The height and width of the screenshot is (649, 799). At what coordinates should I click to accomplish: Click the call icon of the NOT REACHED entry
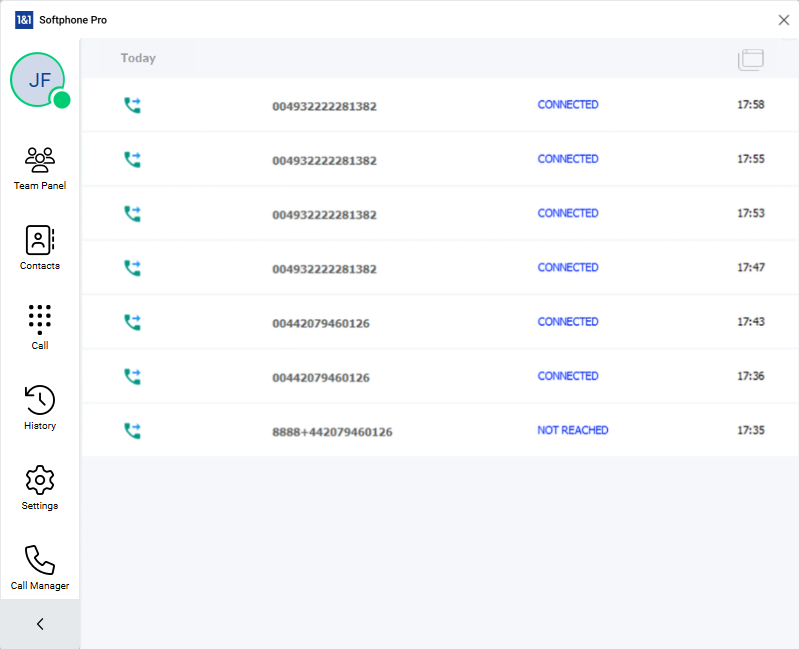coord(132,431)
